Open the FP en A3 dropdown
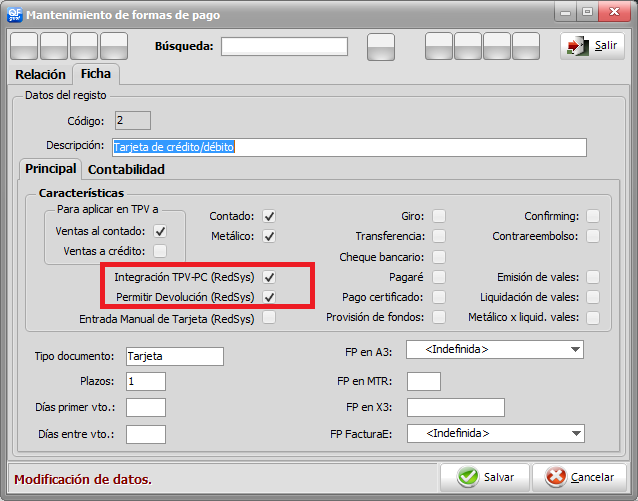Screen dimensions: 638x501 click(495, 350)
